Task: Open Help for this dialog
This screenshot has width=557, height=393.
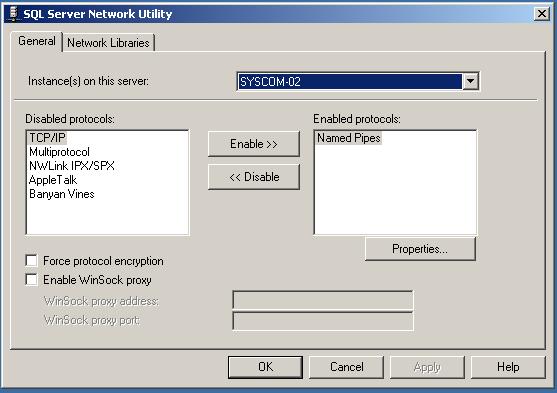Action: (x=508, y=367)
